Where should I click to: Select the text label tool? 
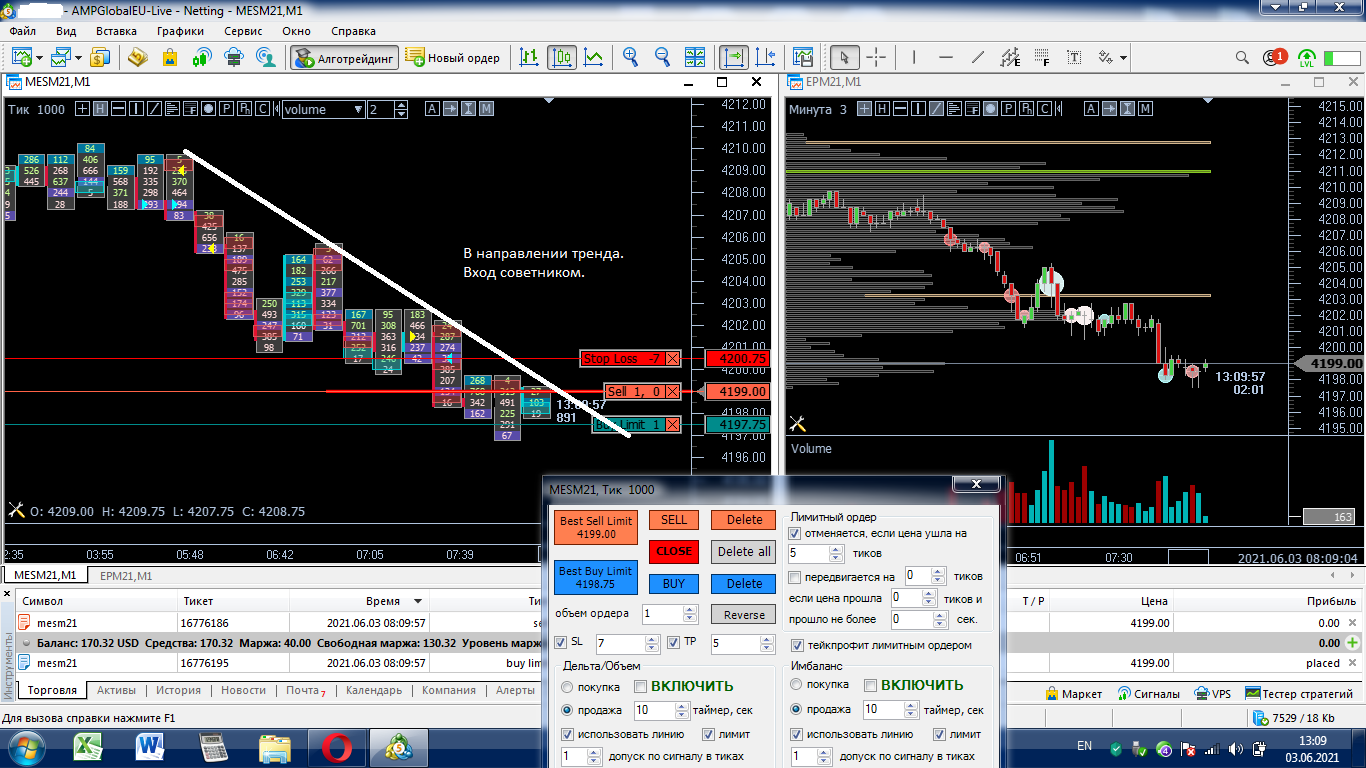click(1075, 57)
